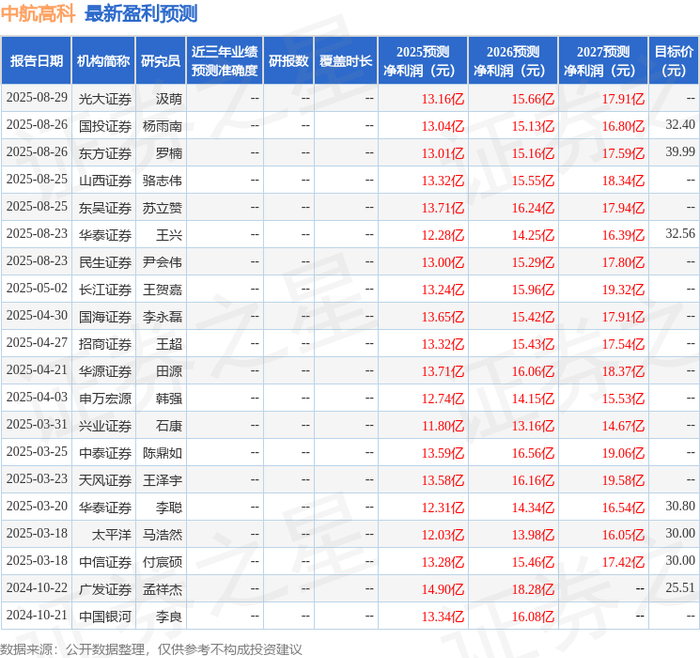
Task: Click the 国投证券 institution cell
Action: pyautogui.click(x=105, y=126)
